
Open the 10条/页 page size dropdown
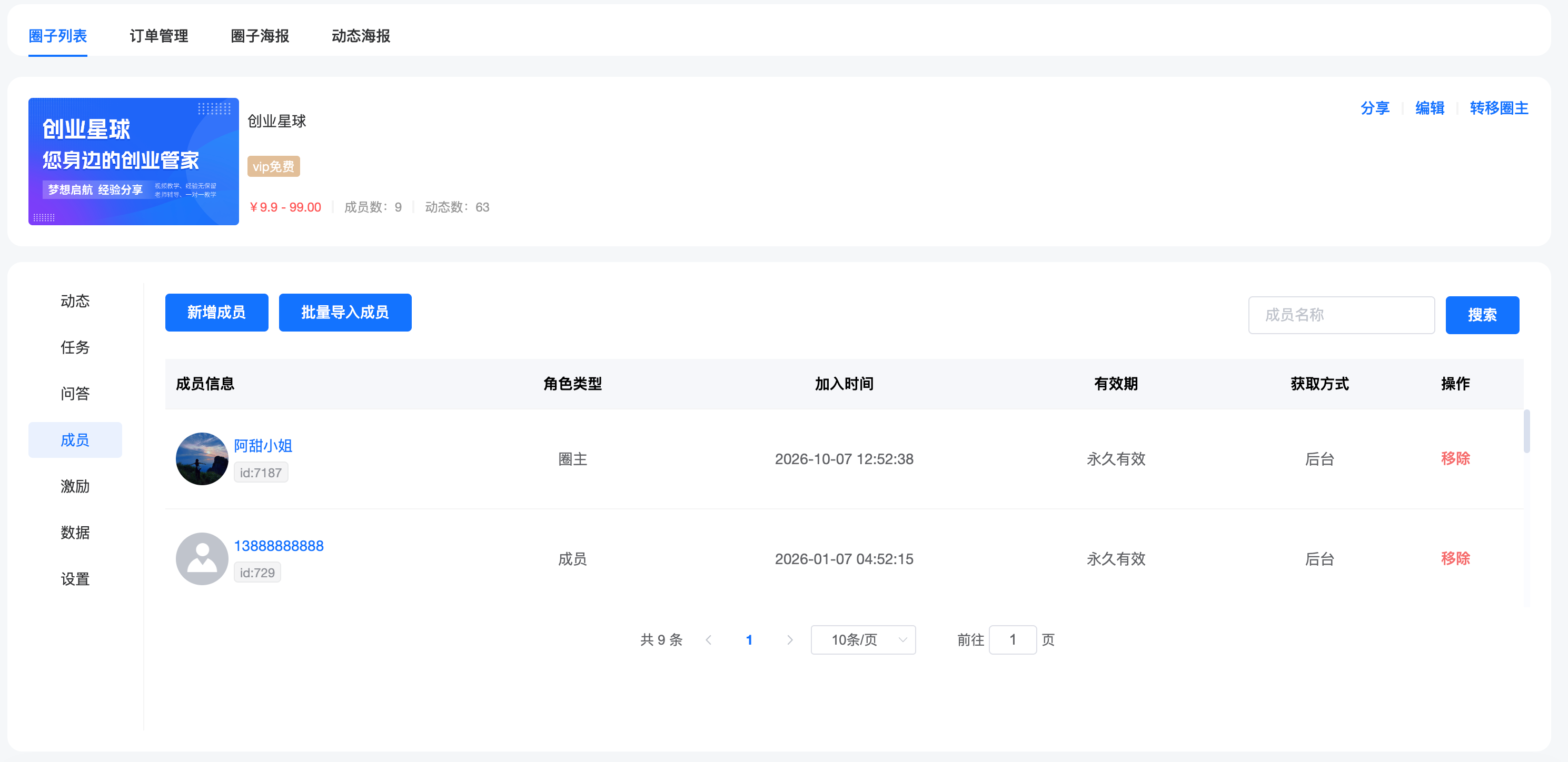point(863,640)
